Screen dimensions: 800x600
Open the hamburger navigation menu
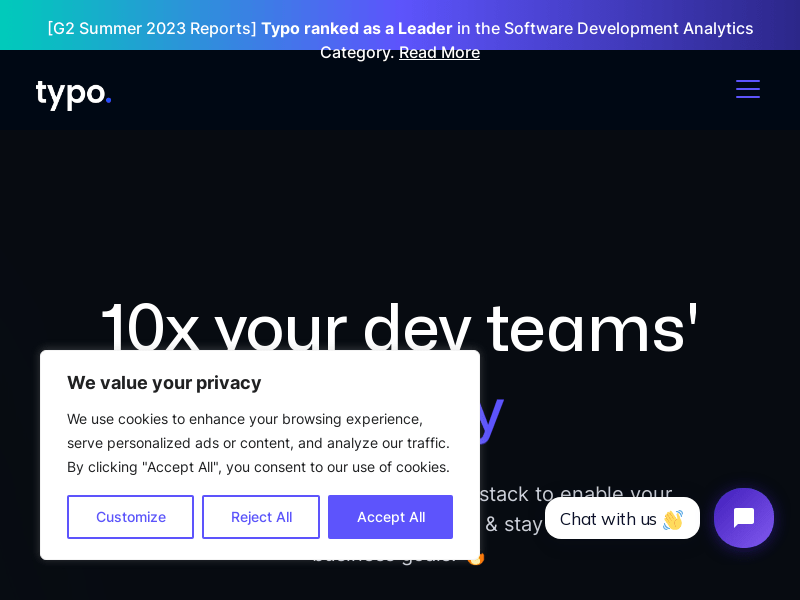[x=747, y=89]
